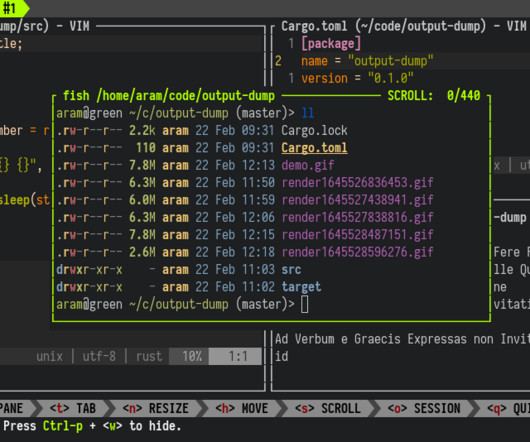Click render1645526836453.gif file name
The height and width of the screenshot is (442, 530).
(357, 183)
